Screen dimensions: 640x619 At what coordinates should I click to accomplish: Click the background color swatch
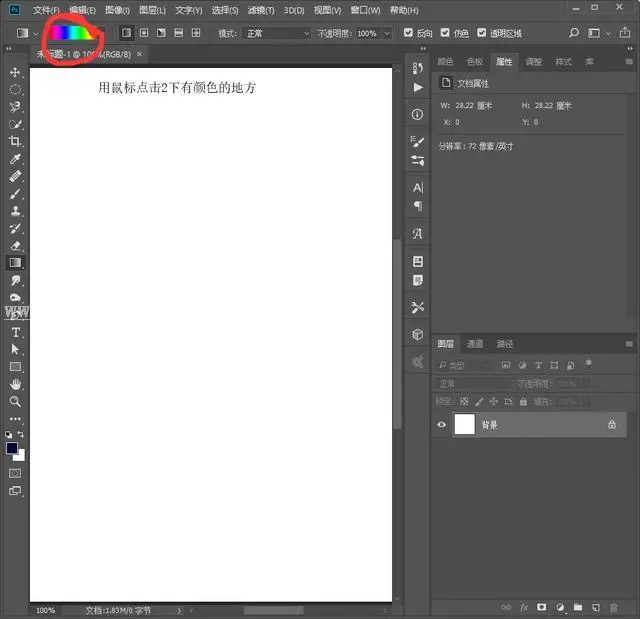pyautogui.click(x=20, y=456)
